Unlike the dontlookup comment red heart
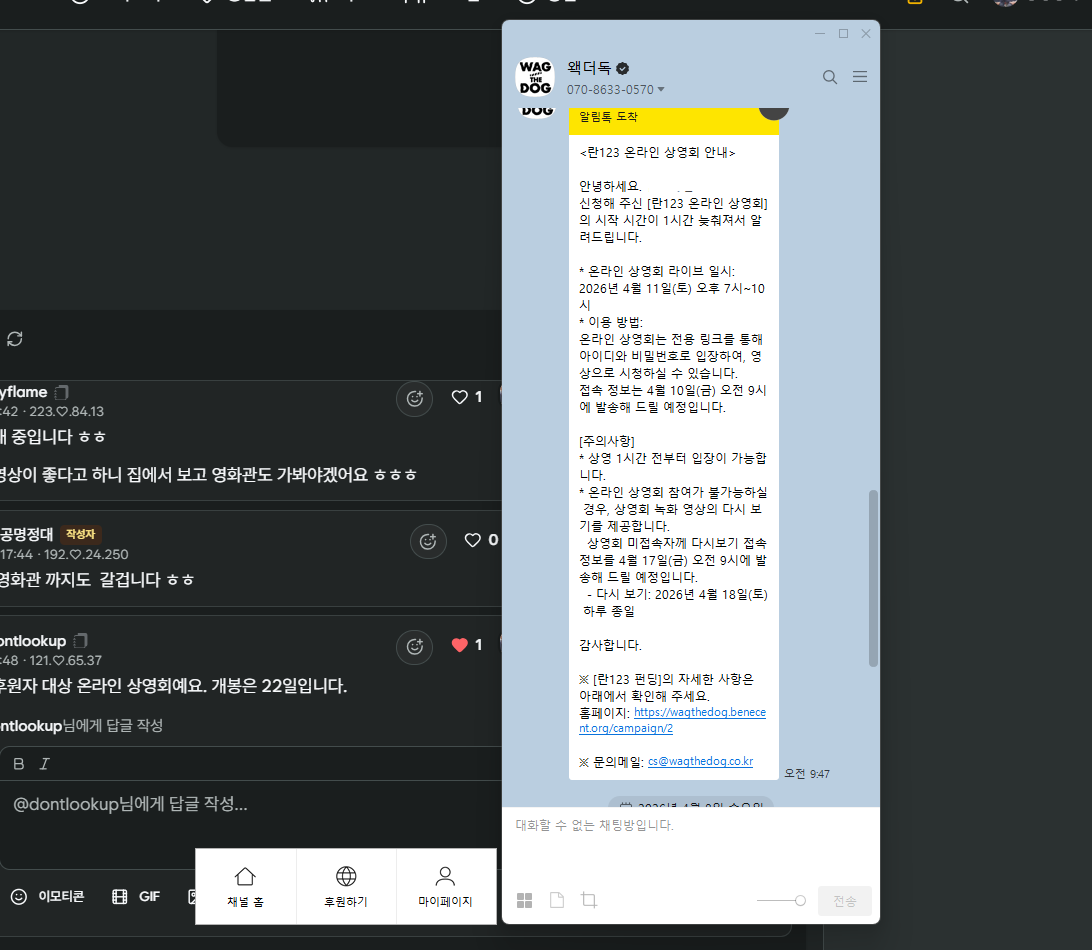This screenshot has width=1092, height=950. coord(460,645)
